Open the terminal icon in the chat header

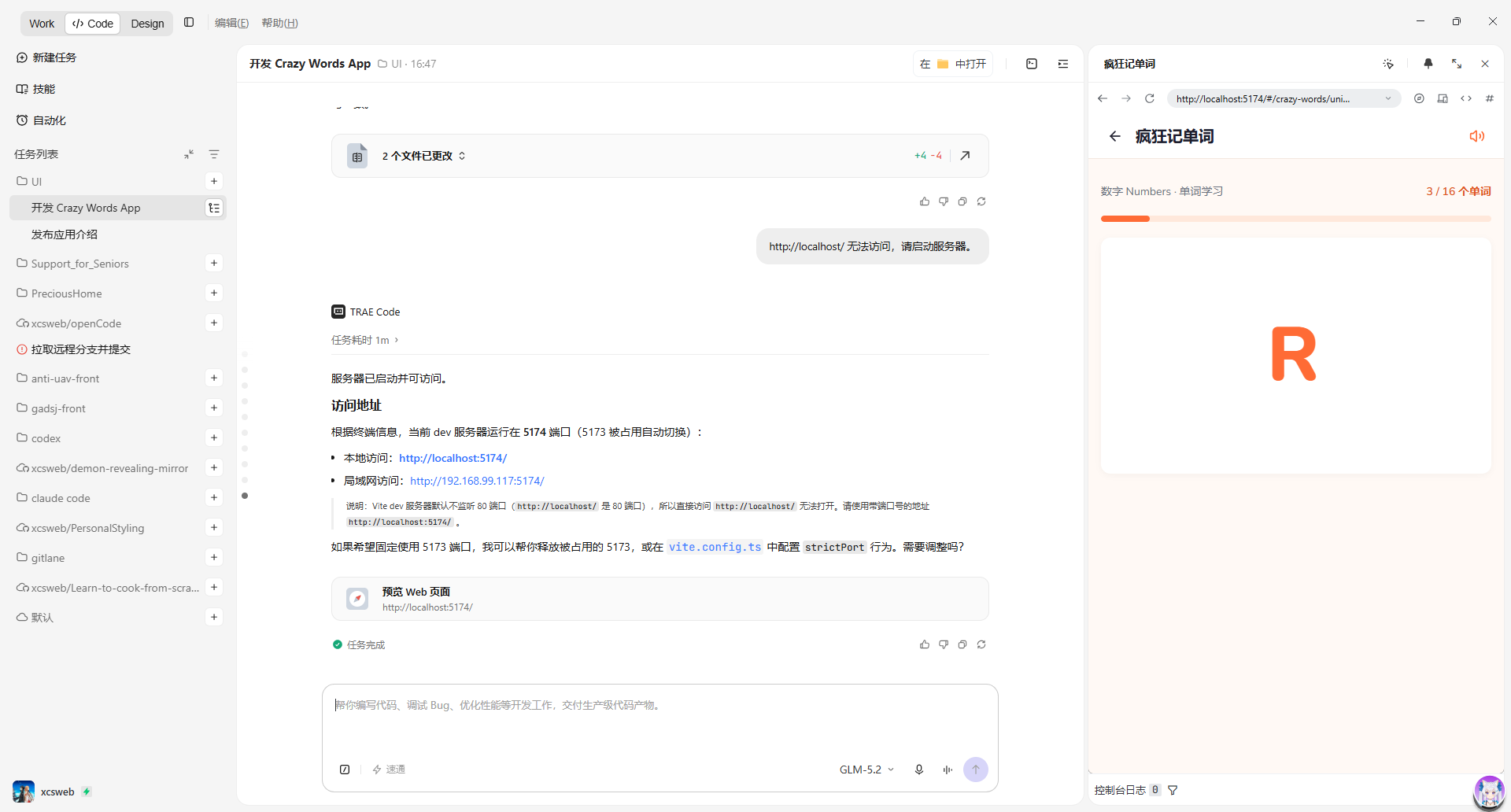[1032, 64]
